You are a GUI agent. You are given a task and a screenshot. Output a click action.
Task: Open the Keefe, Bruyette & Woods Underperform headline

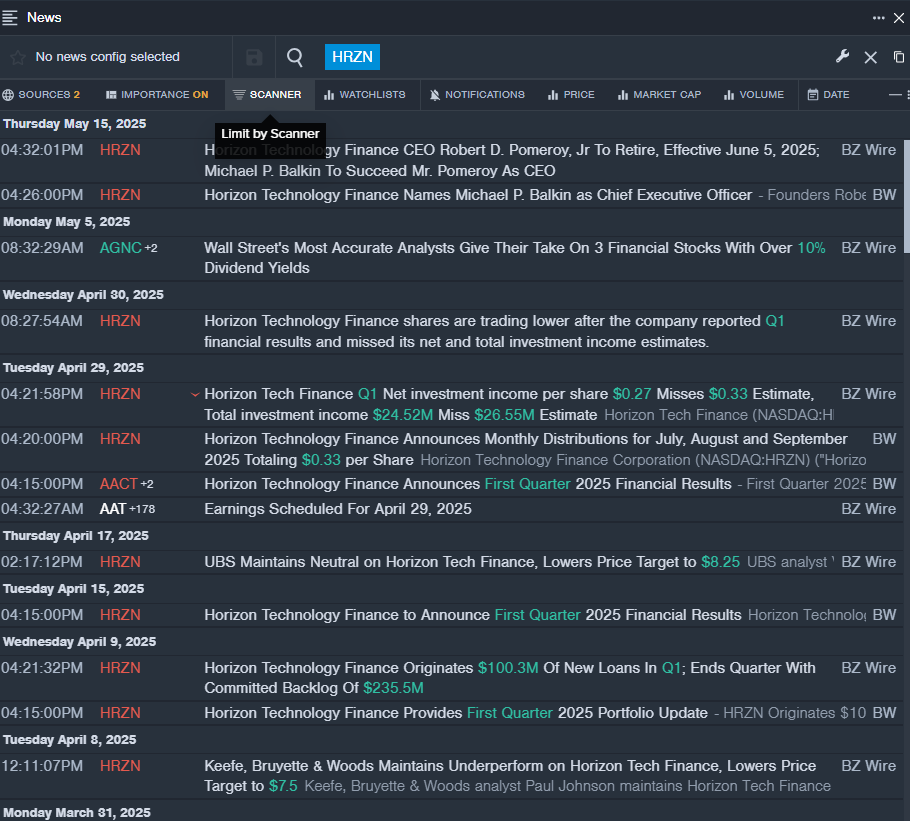tap(510, 776)
